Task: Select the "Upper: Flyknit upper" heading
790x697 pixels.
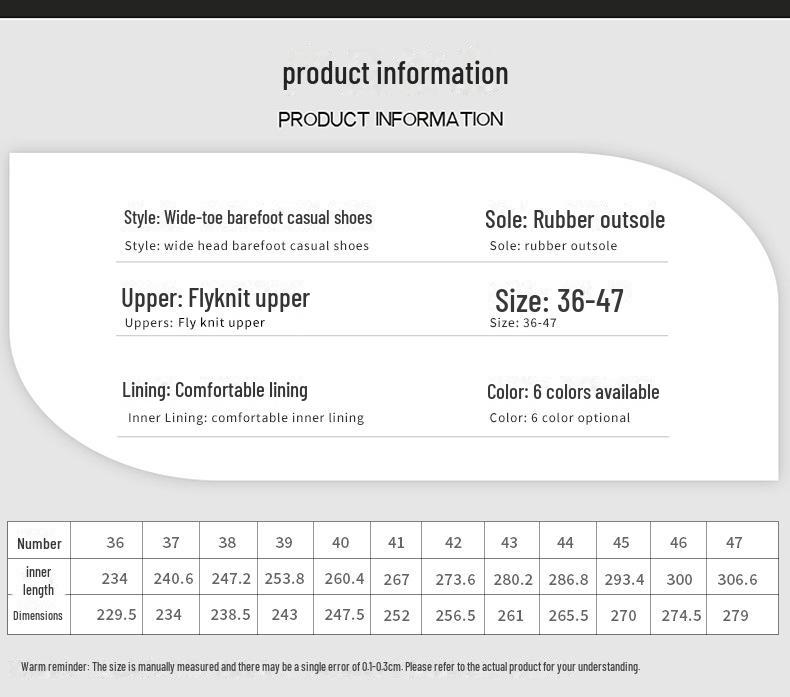Action: (x=216, y=298)
